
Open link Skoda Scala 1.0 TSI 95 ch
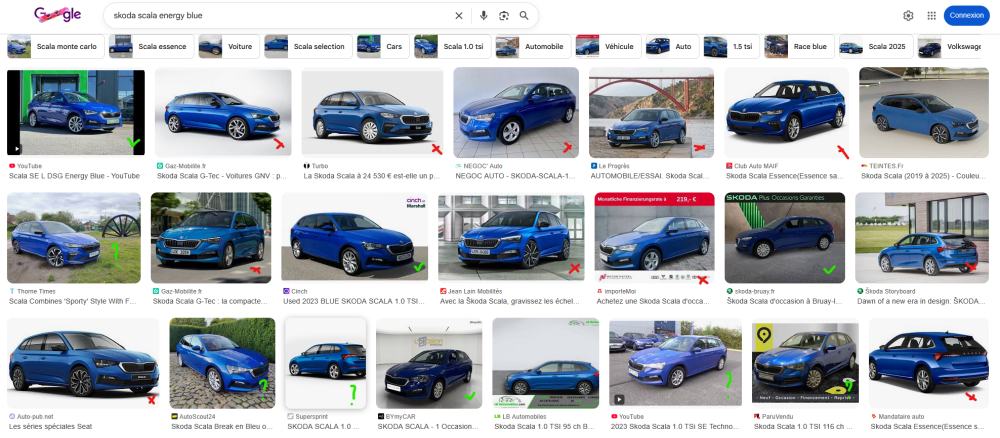point(545,427)
